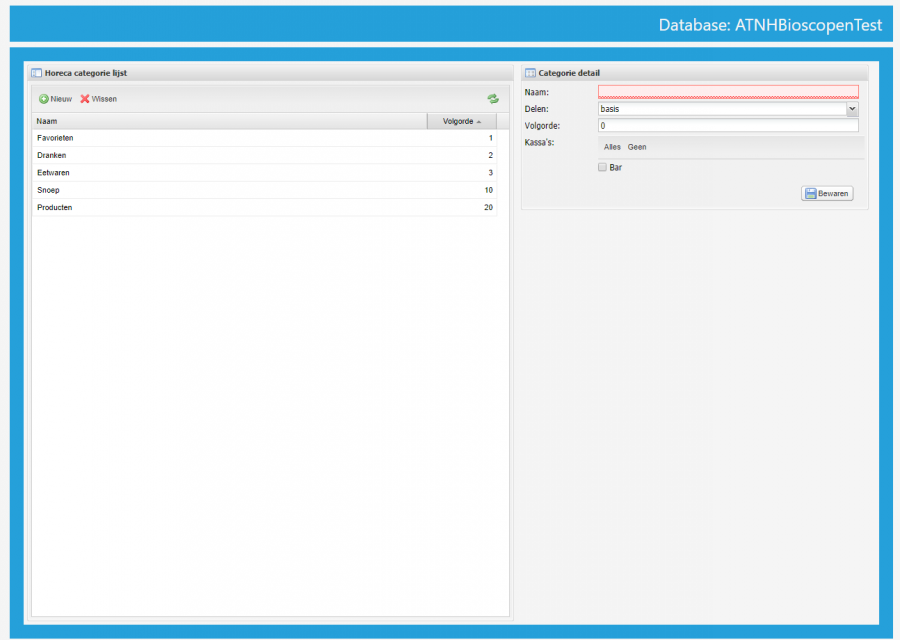This screenshot has width=900, height=640.
Task: Open the Delen dropdown arrow
Action: (852, 108)
